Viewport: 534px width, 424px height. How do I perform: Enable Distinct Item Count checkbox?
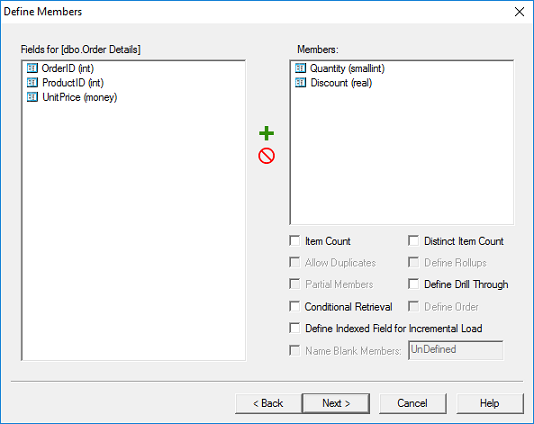click(413, 241)
